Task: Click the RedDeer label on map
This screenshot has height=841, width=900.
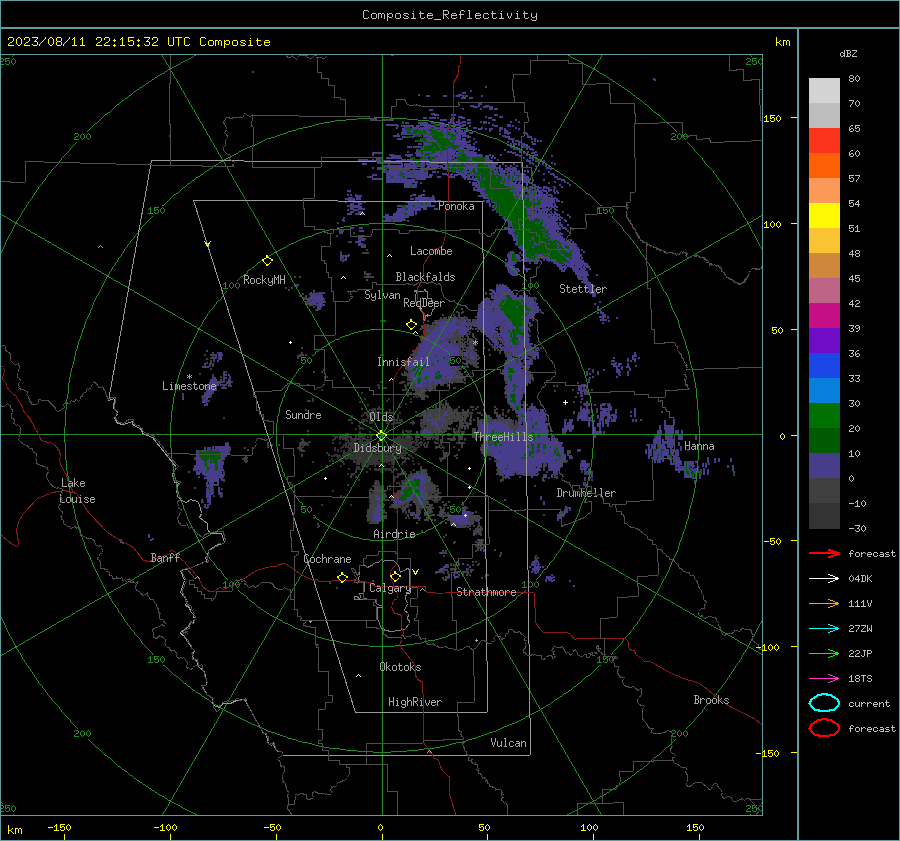Action: pos(424,303)
